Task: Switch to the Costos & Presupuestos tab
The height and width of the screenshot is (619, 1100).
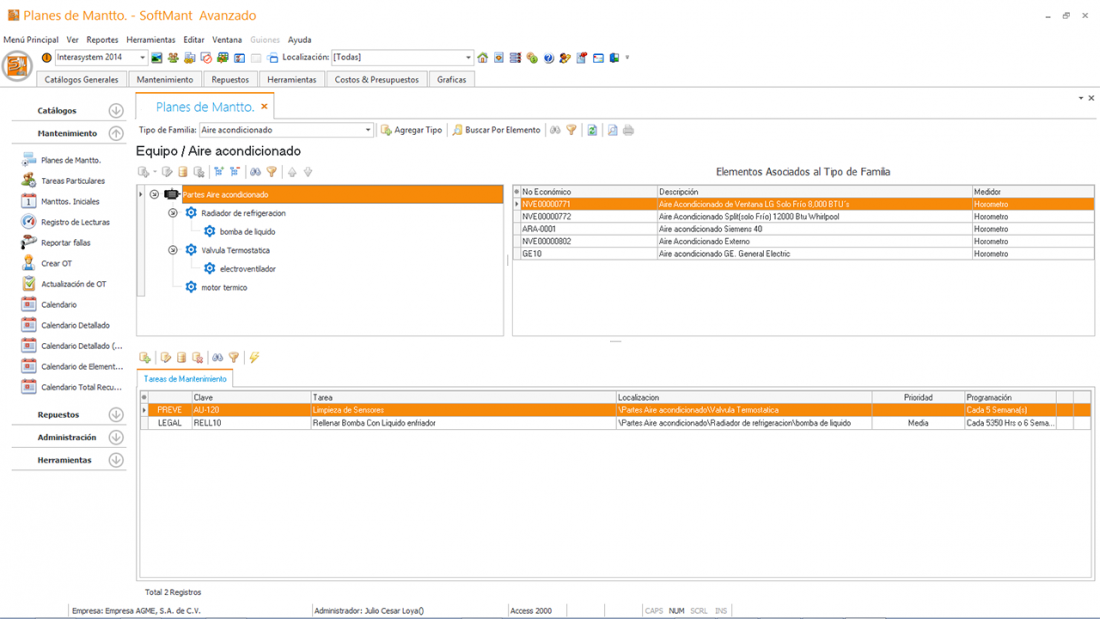Action: (x=376, y=79)
